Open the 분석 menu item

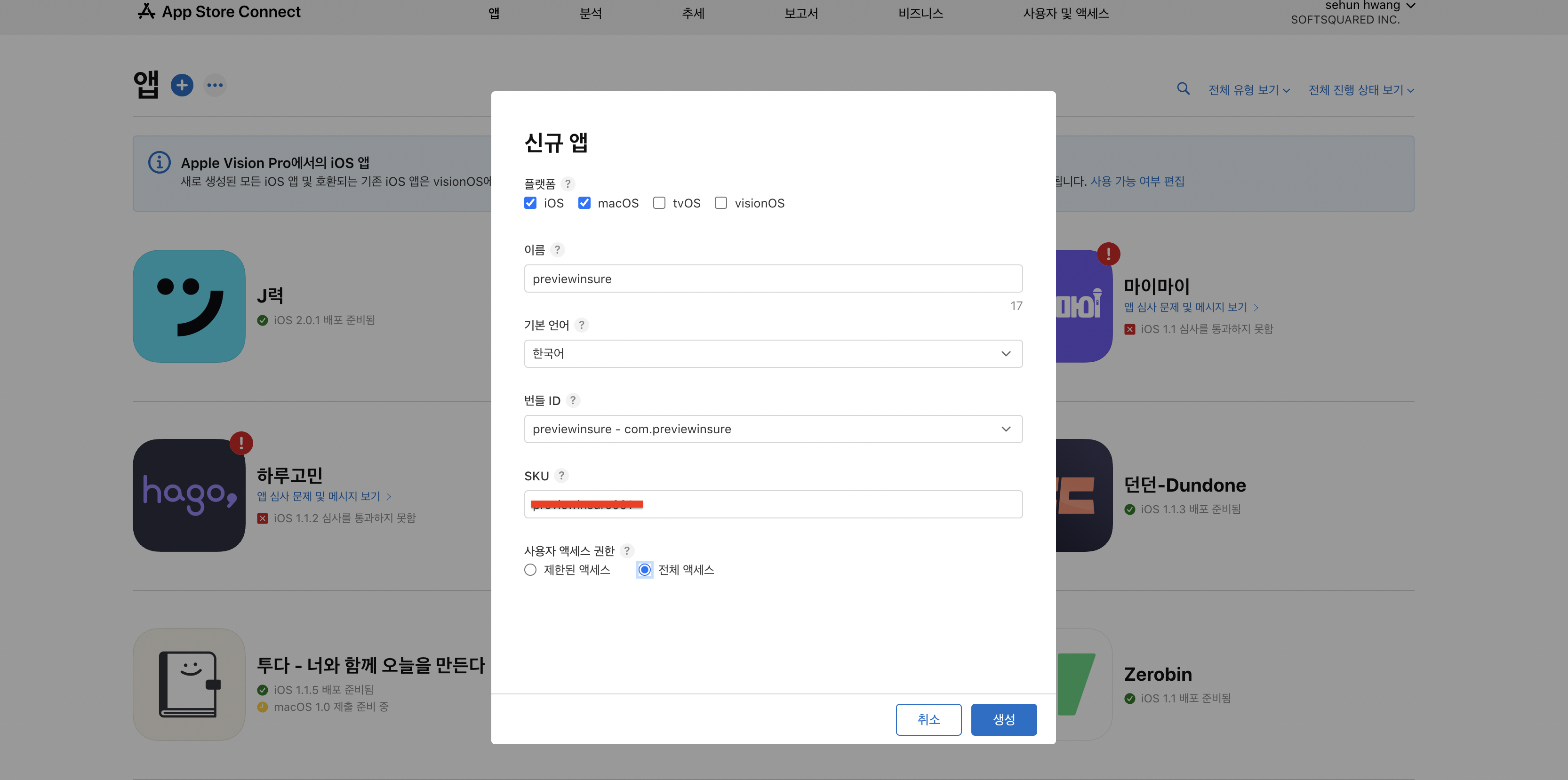[x=590, y=13]
